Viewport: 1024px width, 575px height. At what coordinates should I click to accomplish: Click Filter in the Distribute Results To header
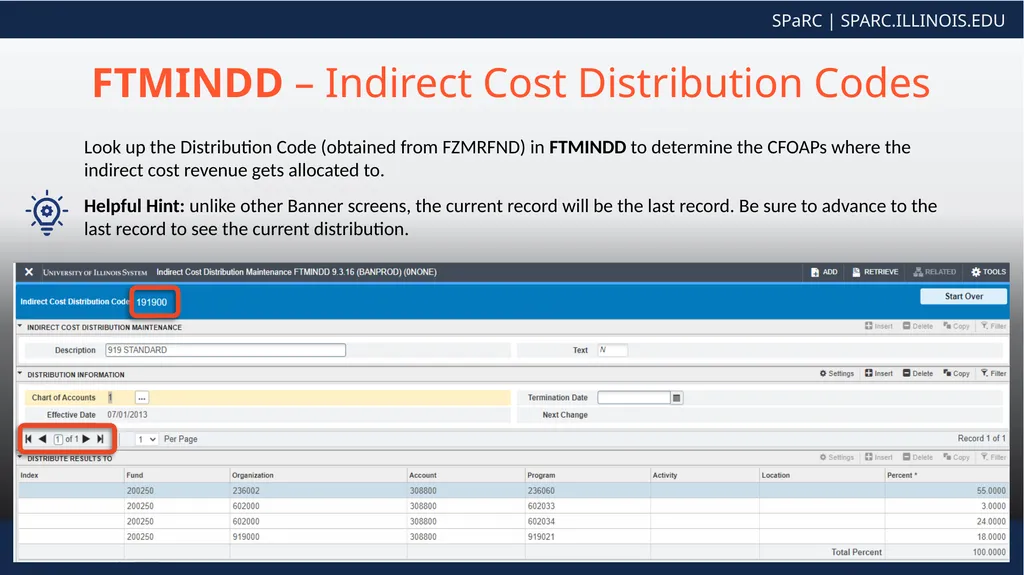point(993,457)
